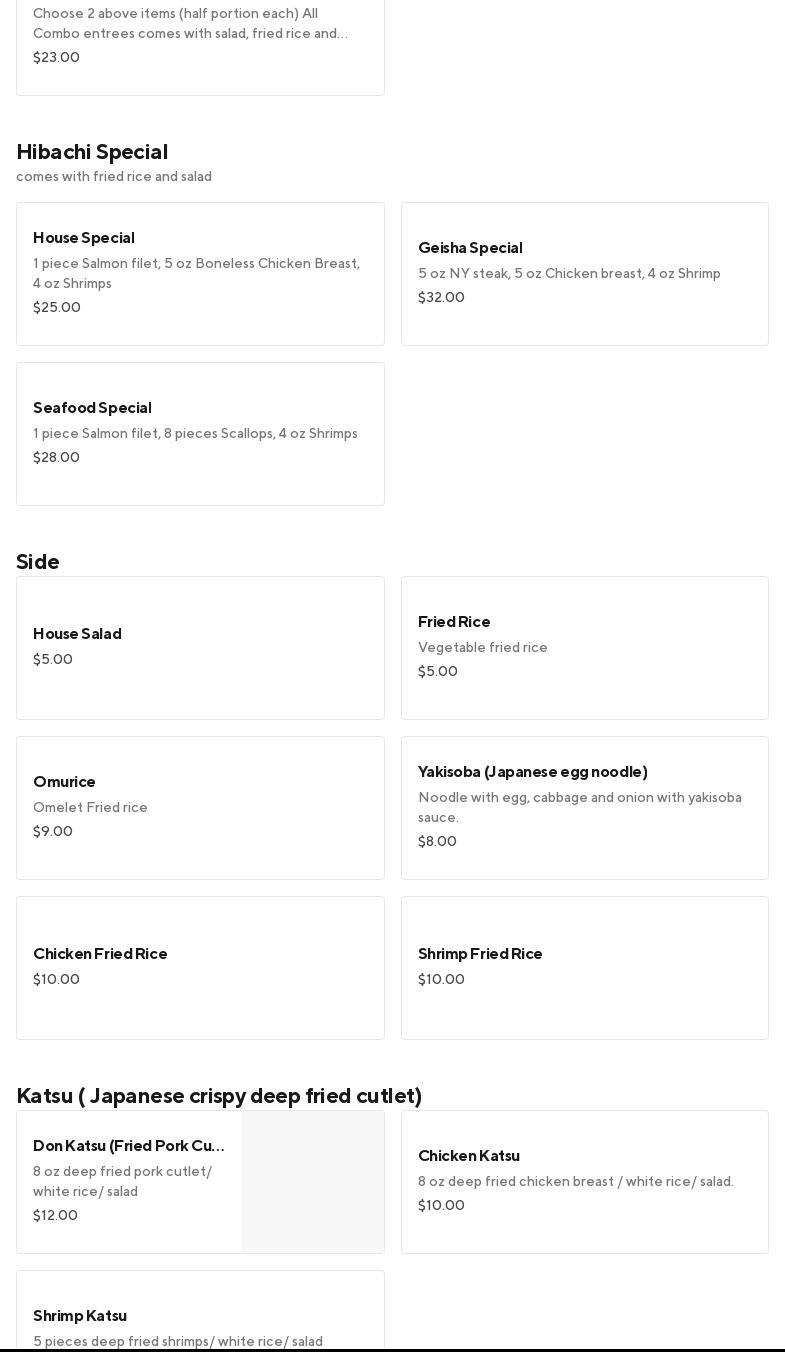Click the Hibachi Special section heading
Viewport: 785px width, 1352px height.
[92, 152]
